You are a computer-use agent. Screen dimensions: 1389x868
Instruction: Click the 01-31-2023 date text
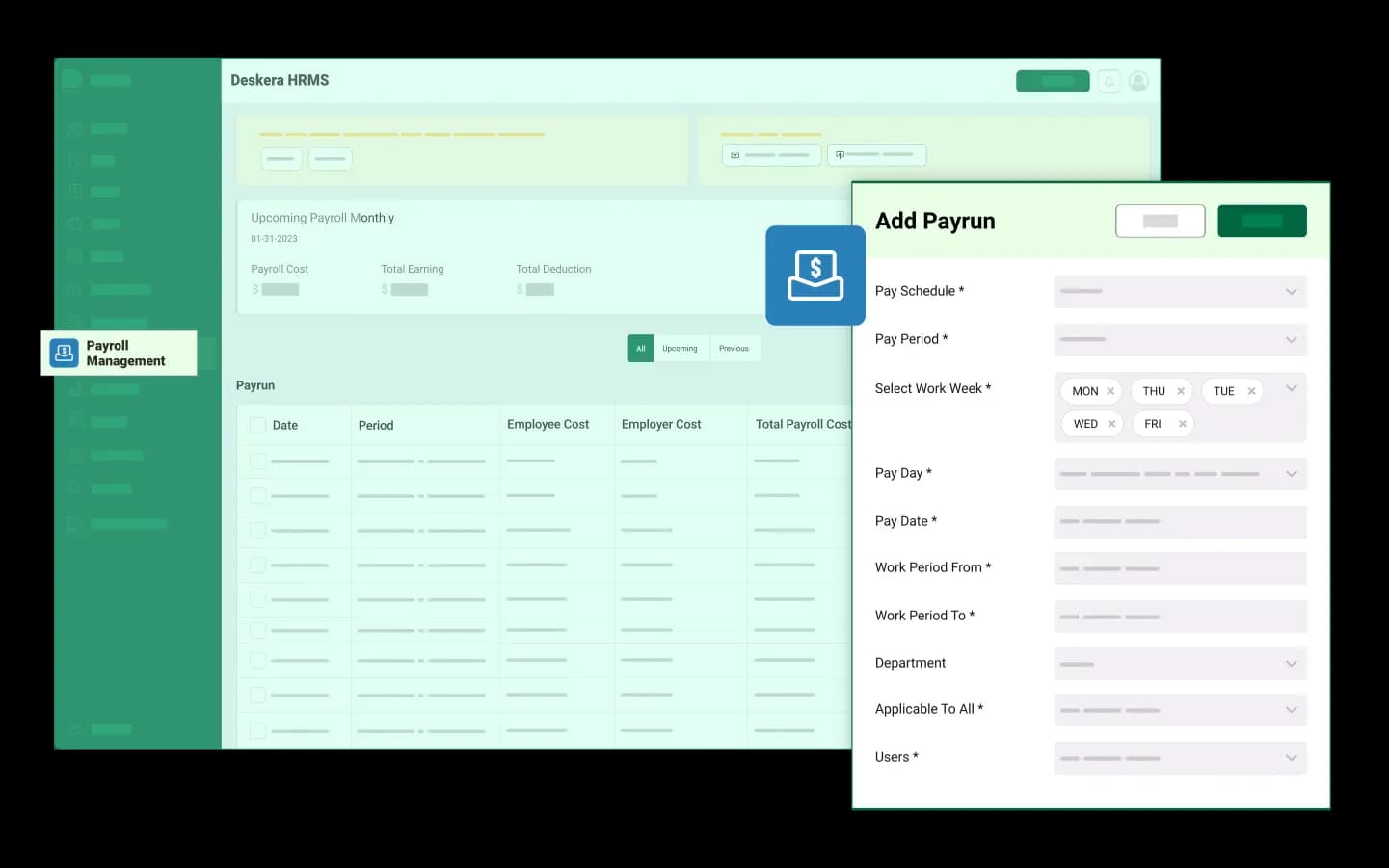274,239
